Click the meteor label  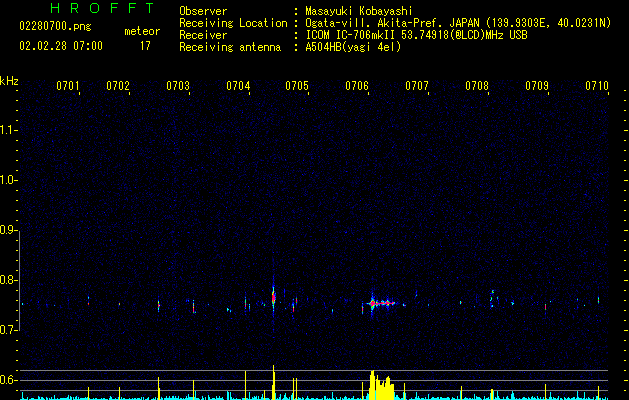pos(142,31)
